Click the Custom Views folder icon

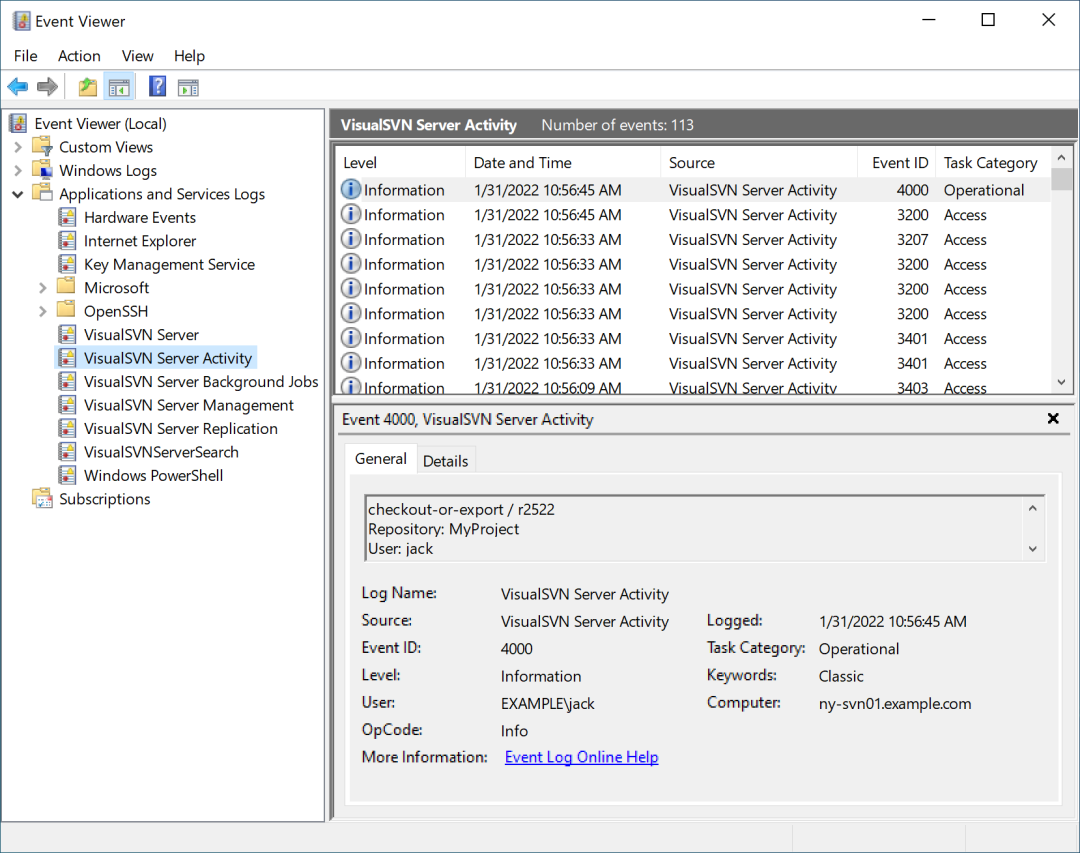[43, 146]
